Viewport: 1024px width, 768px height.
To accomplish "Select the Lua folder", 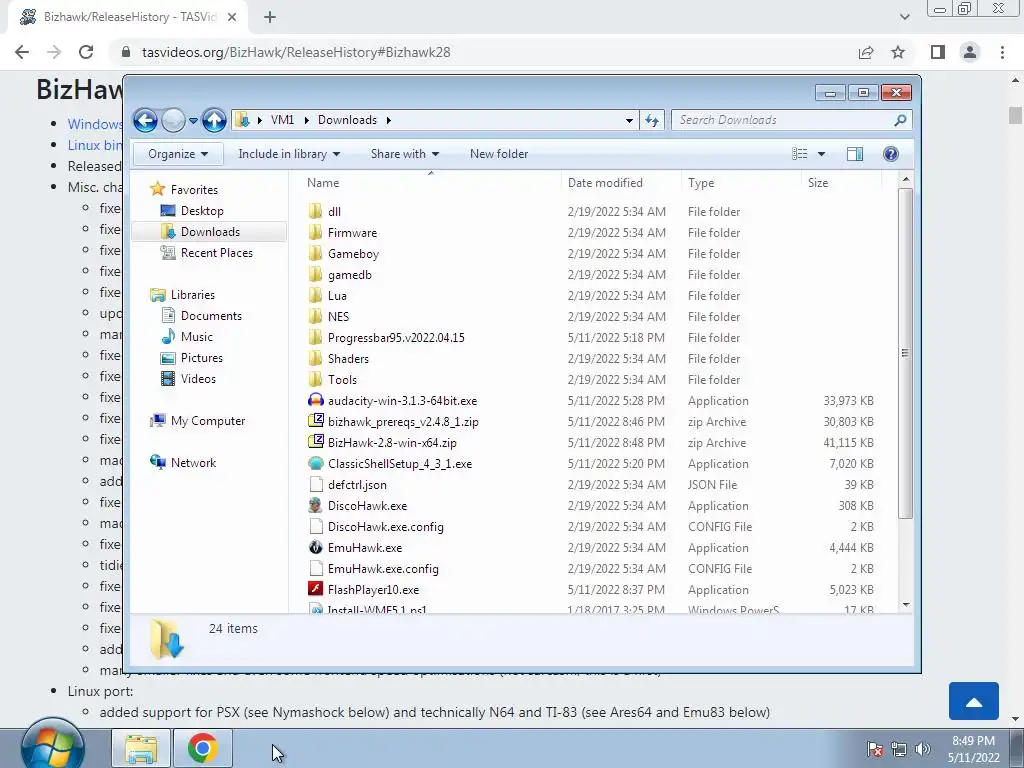I will pyautogui.click(x=337, y=296).
